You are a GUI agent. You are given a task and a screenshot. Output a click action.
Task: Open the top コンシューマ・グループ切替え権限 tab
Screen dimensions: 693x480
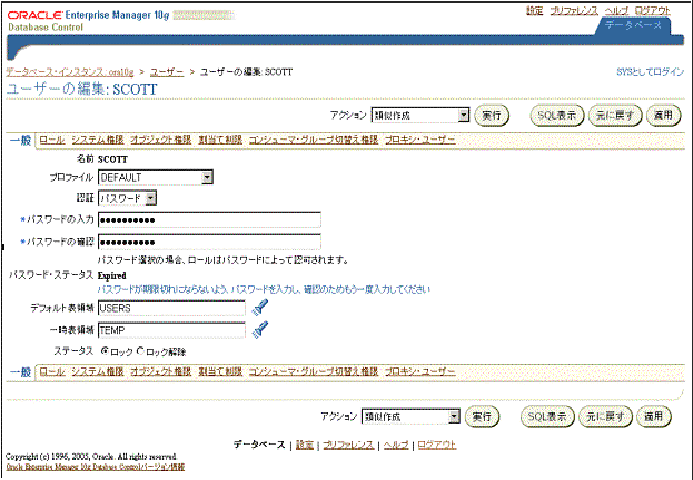click(x=313, y=140)
